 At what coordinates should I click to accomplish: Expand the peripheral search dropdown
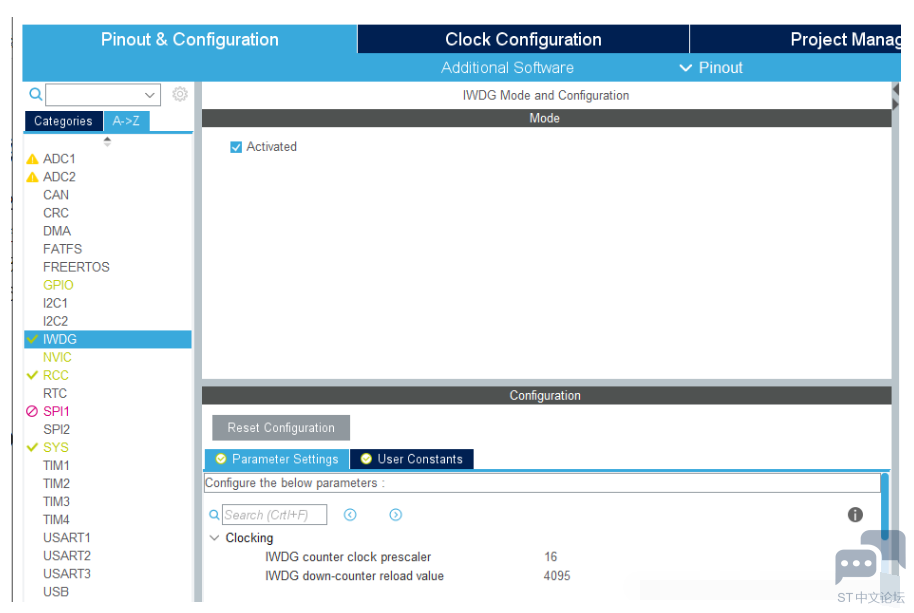(150, 95)
